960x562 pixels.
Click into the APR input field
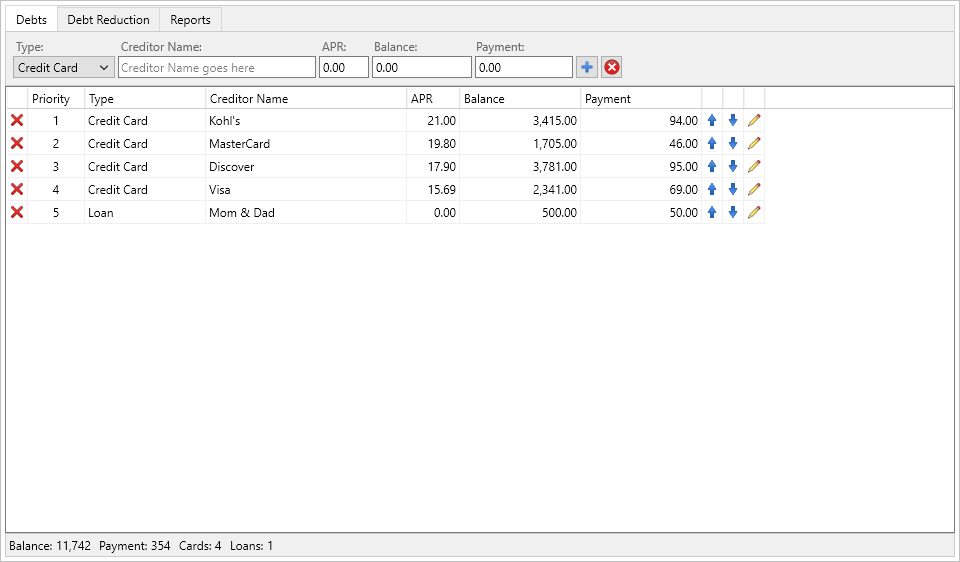click(x=343, y=67)
